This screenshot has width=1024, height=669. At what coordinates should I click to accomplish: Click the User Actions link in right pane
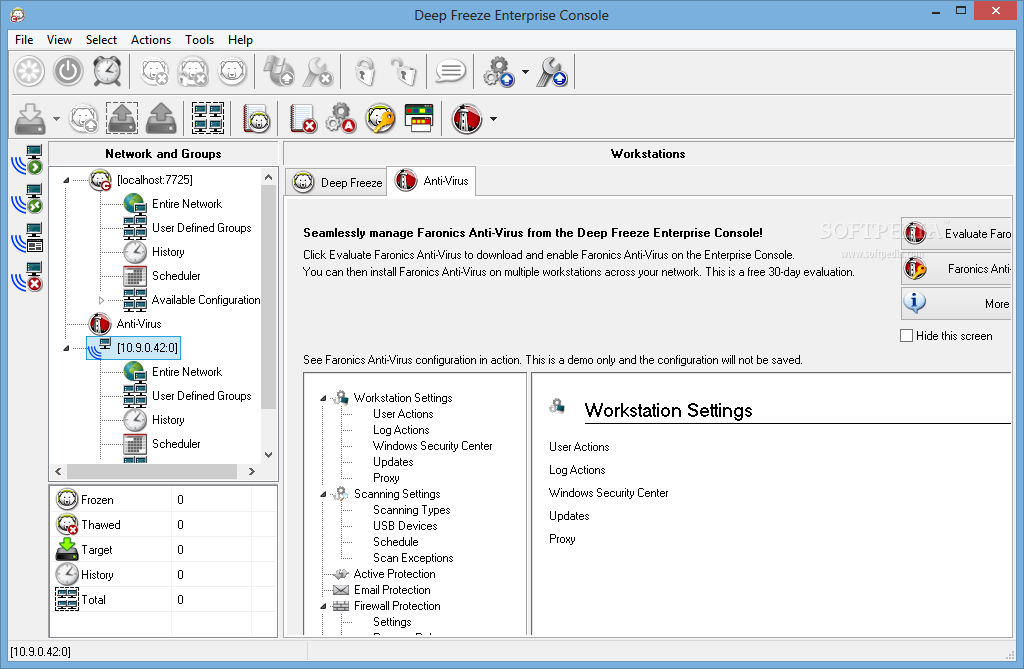coord(579,447)
